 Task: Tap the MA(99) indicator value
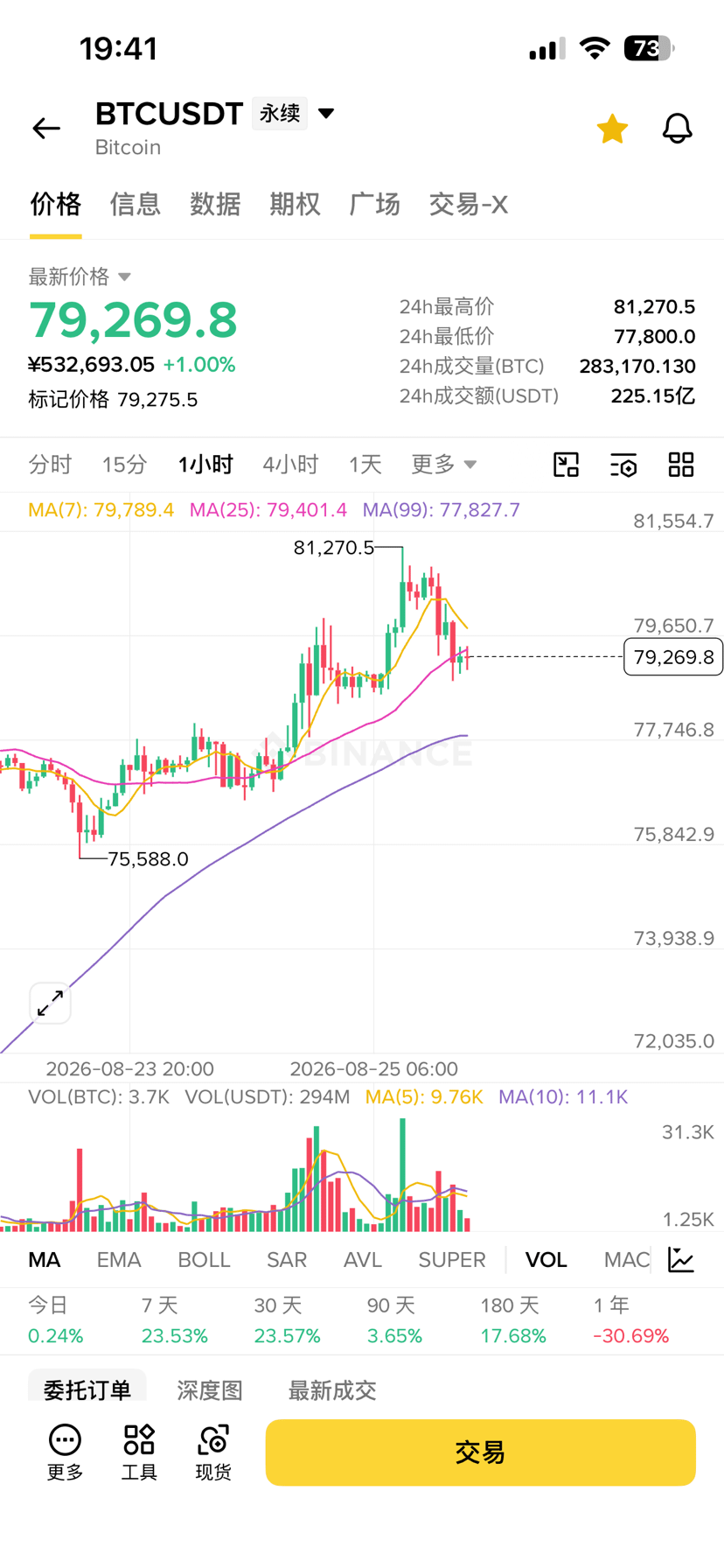[442, 509]
